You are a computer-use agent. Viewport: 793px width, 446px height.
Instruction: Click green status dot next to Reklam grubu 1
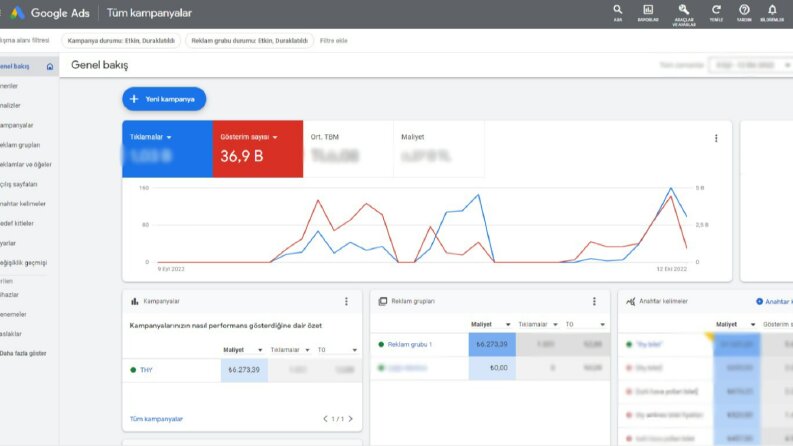click(381, 344)
